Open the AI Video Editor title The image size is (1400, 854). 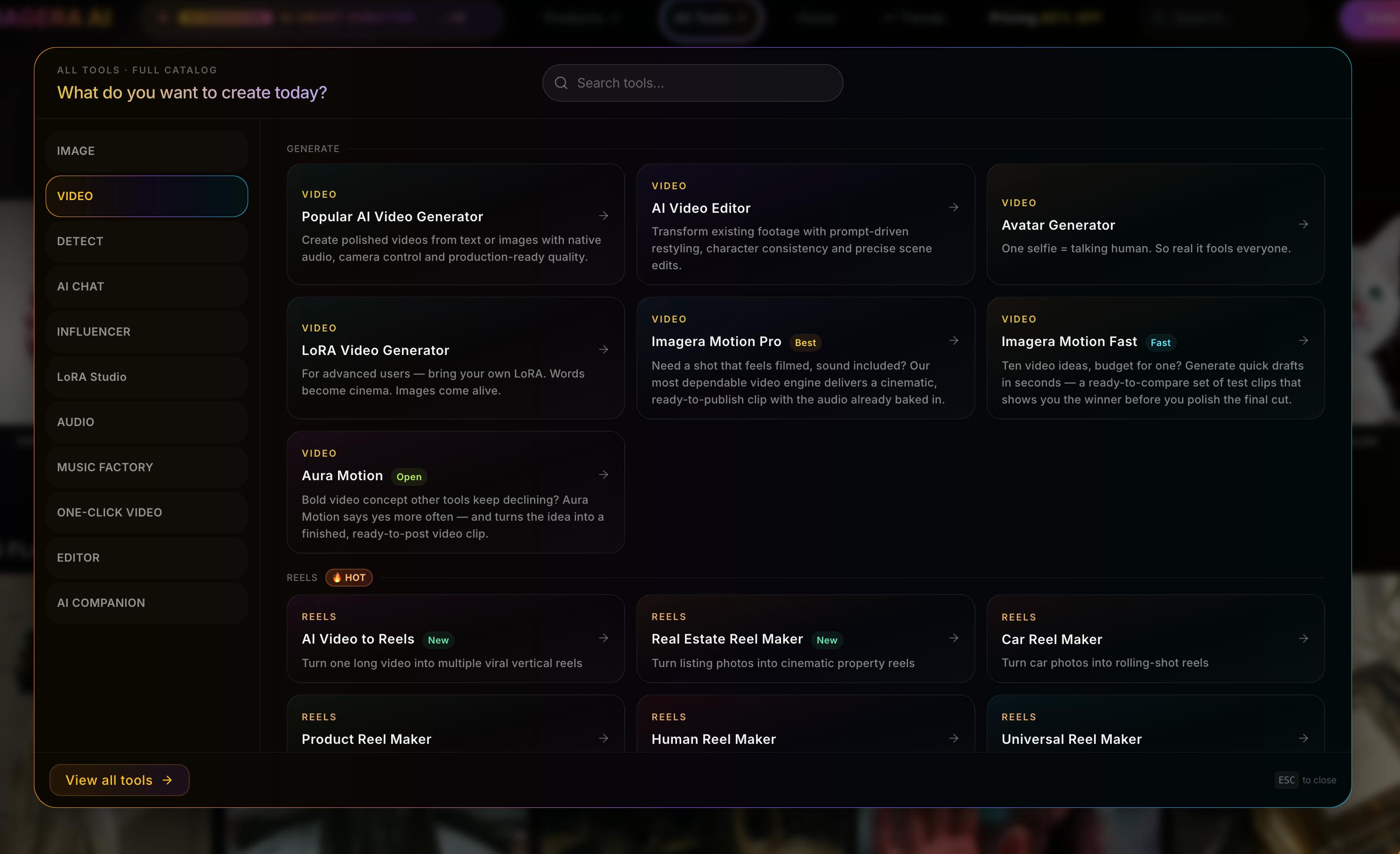[700, 208]
